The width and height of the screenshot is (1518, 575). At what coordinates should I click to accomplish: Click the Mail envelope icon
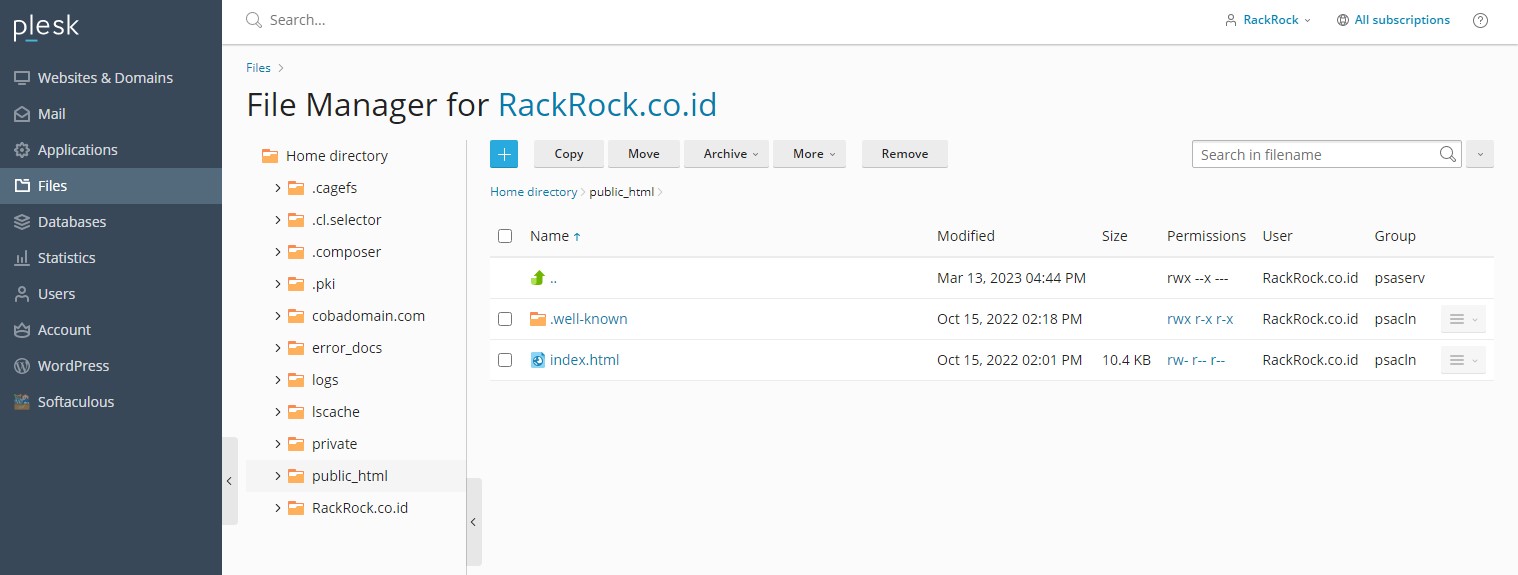click(x=21, y=114)
